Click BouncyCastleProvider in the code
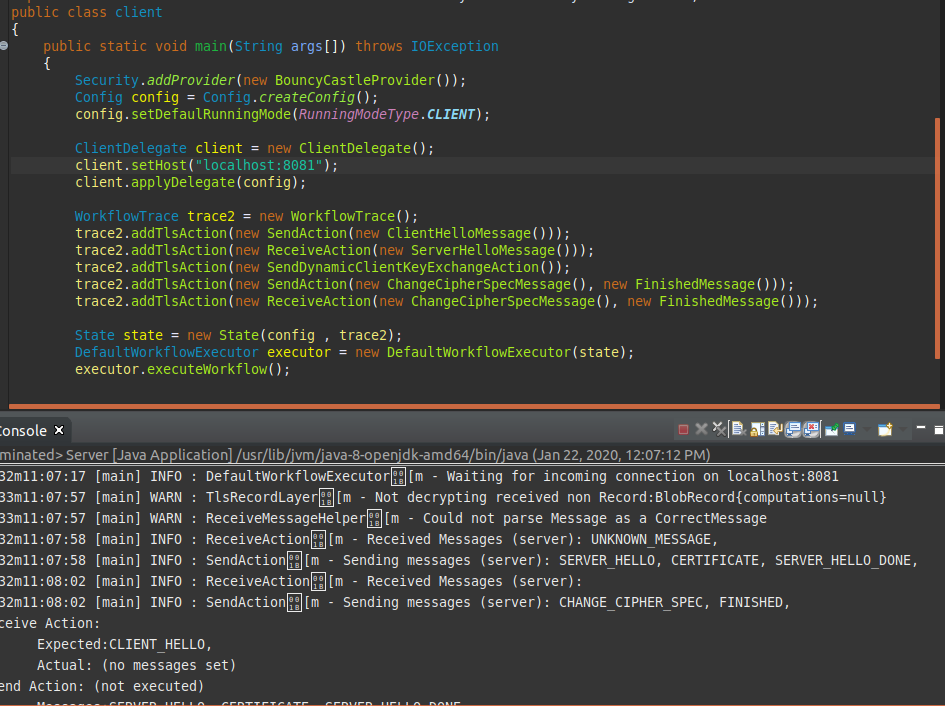 click(354, 80)
